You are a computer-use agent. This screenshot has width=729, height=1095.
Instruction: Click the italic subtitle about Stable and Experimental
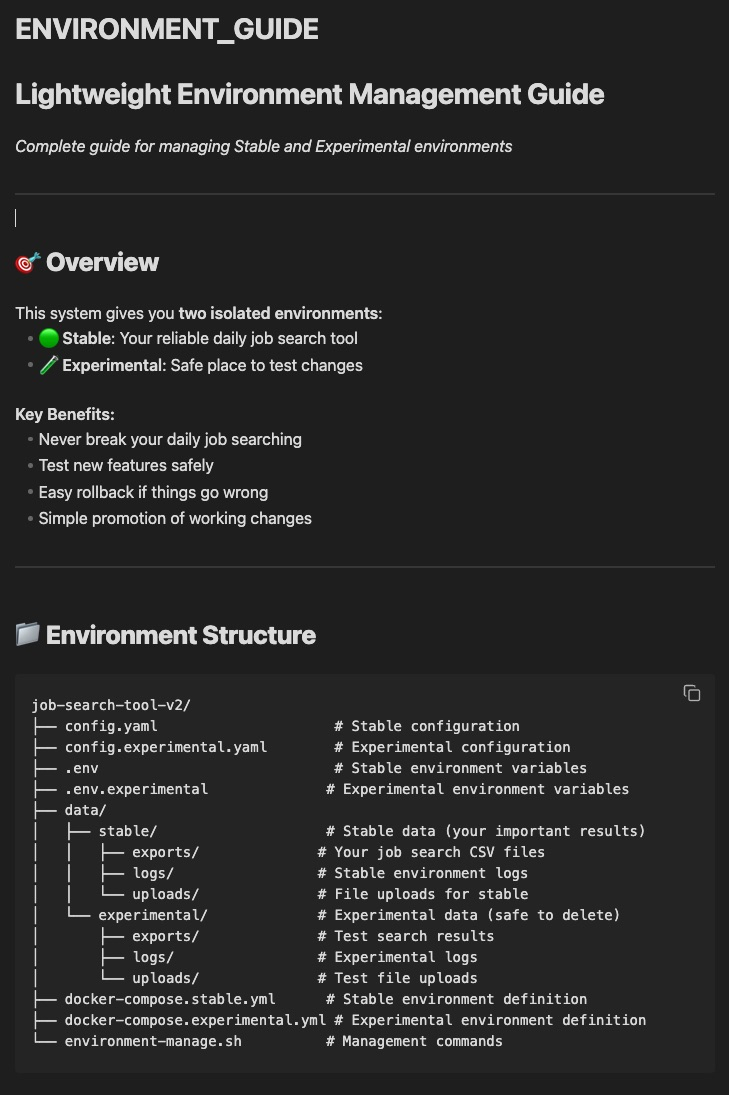pos(264,147)
